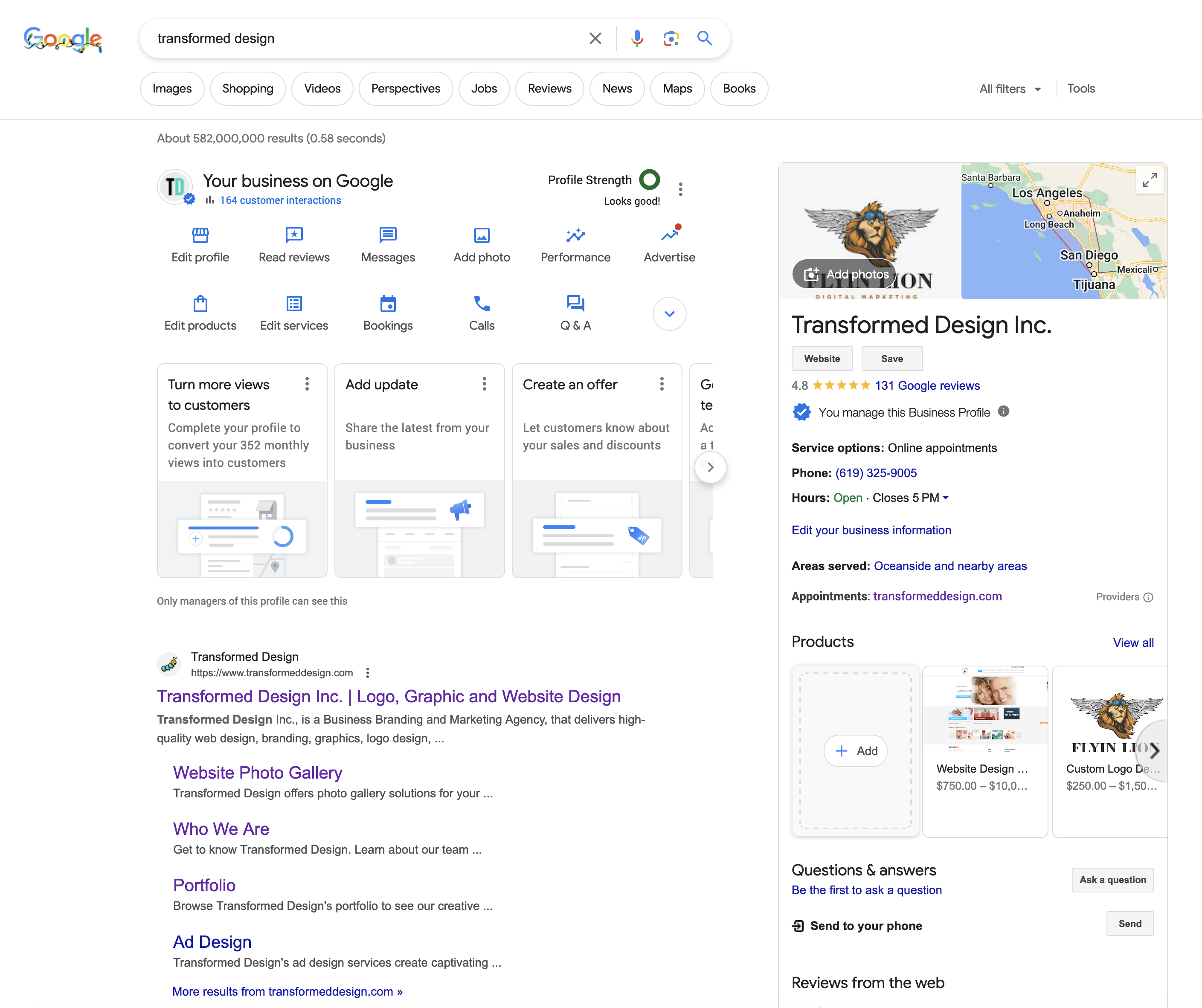Click Edit your business information link
Screen dimensions: 1202x1008
coord(871,530)
